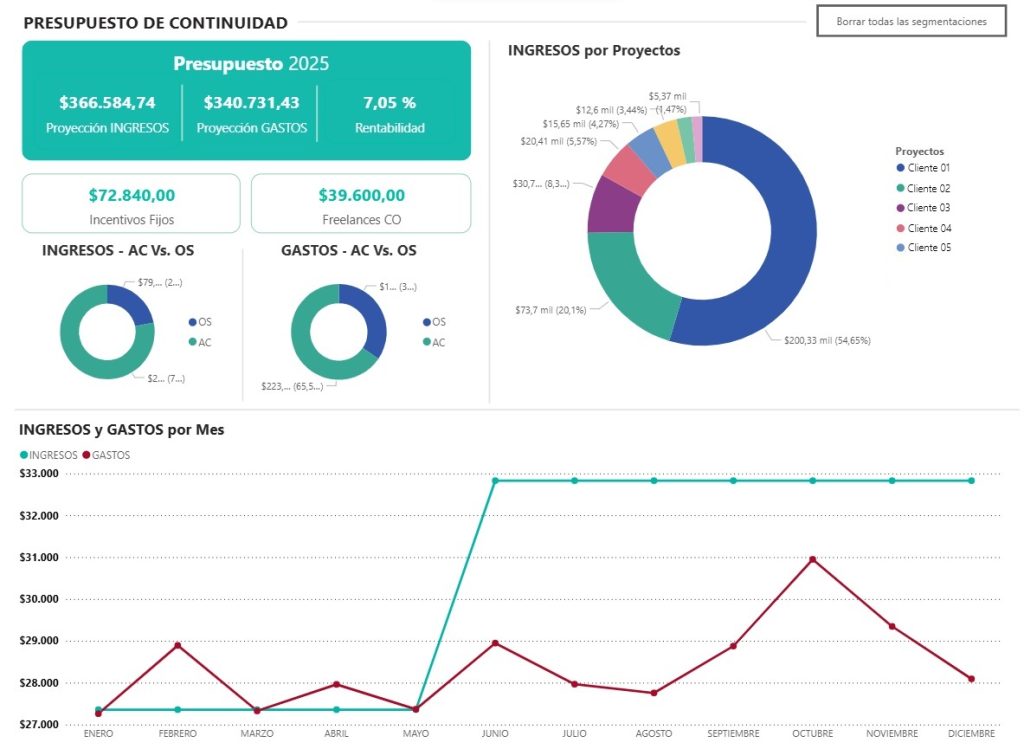
Task: Click Cliente 05 legend entry
Action: pyautogui.click(x=928, y=247)
